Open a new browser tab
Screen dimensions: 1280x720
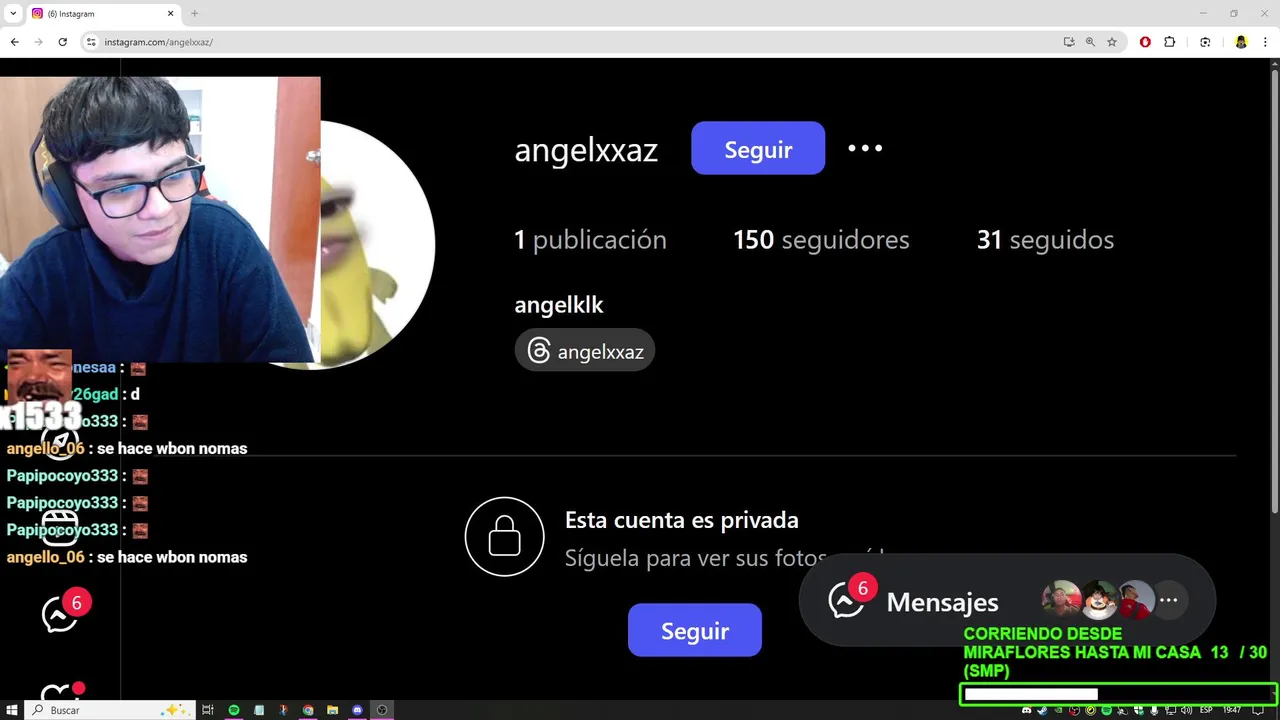(x=195, y=14)
